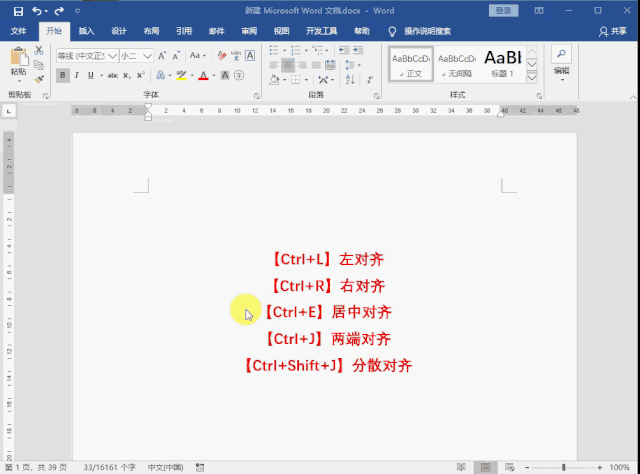This screenshot has height=474, width=640.
Task: Open Paragraph dialog launcher
Action: 376,96
